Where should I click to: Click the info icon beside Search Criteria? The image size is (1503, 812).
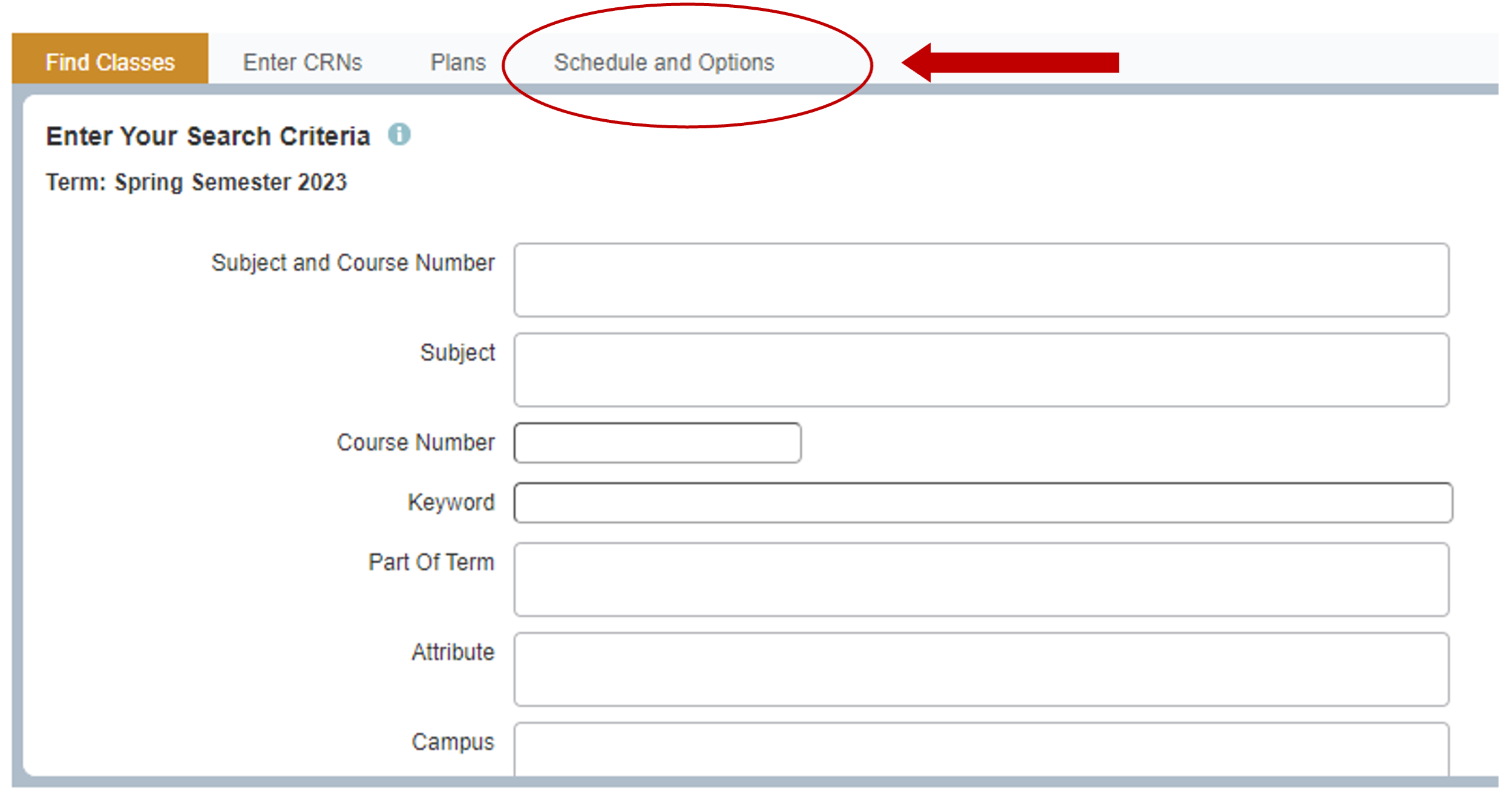(399, 134)
